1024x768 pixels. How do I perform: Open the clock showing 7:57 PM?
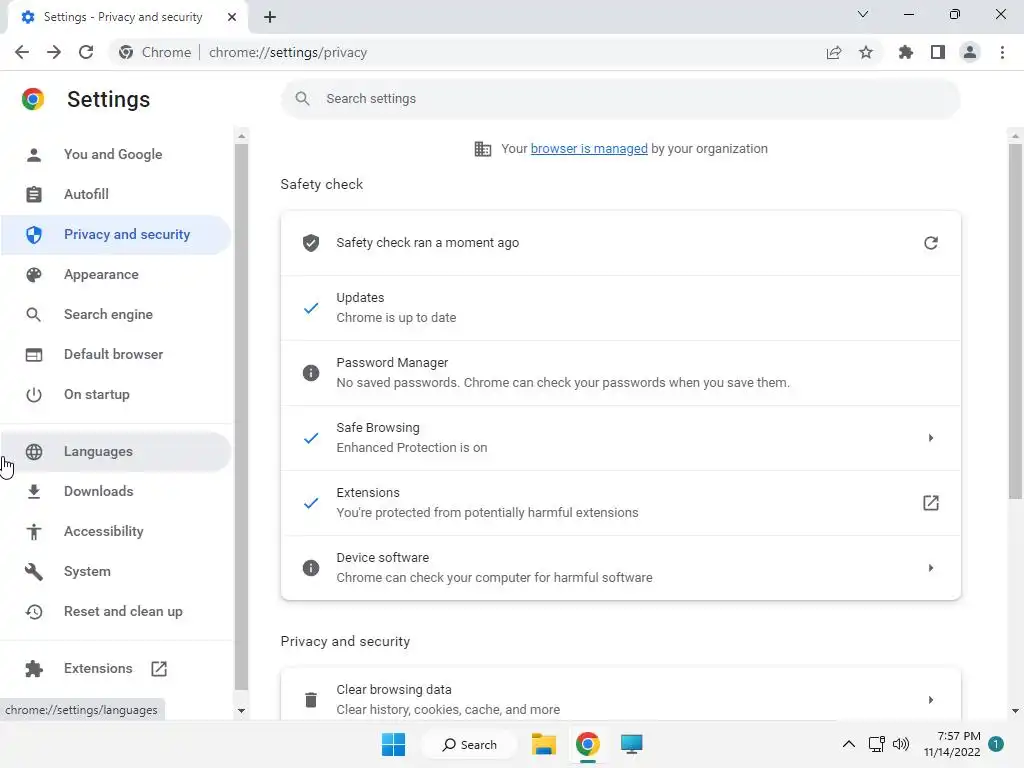pos(952,744)
